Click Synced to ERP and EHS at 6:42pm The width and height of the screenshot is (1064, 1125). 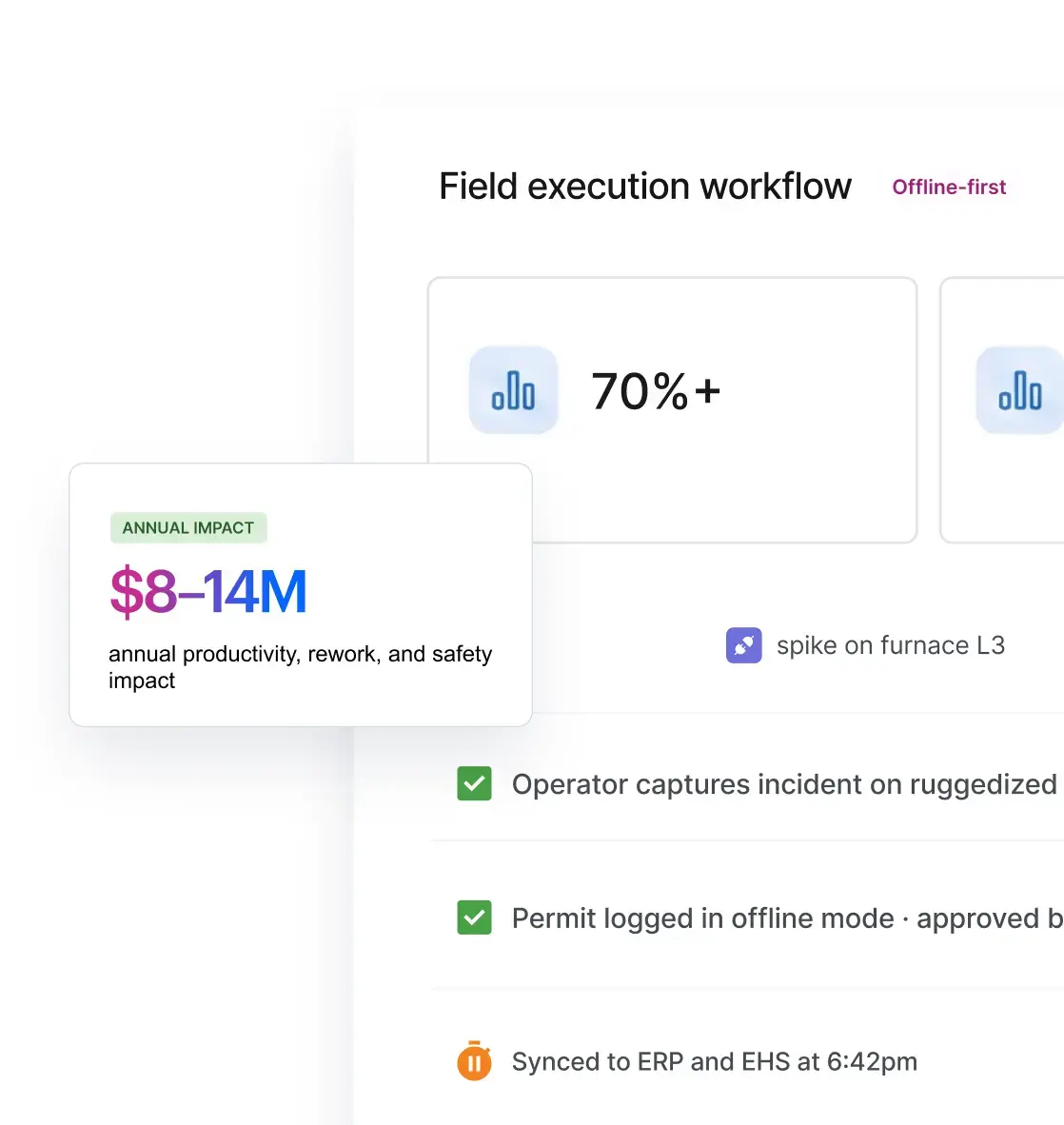[715, 1061]
